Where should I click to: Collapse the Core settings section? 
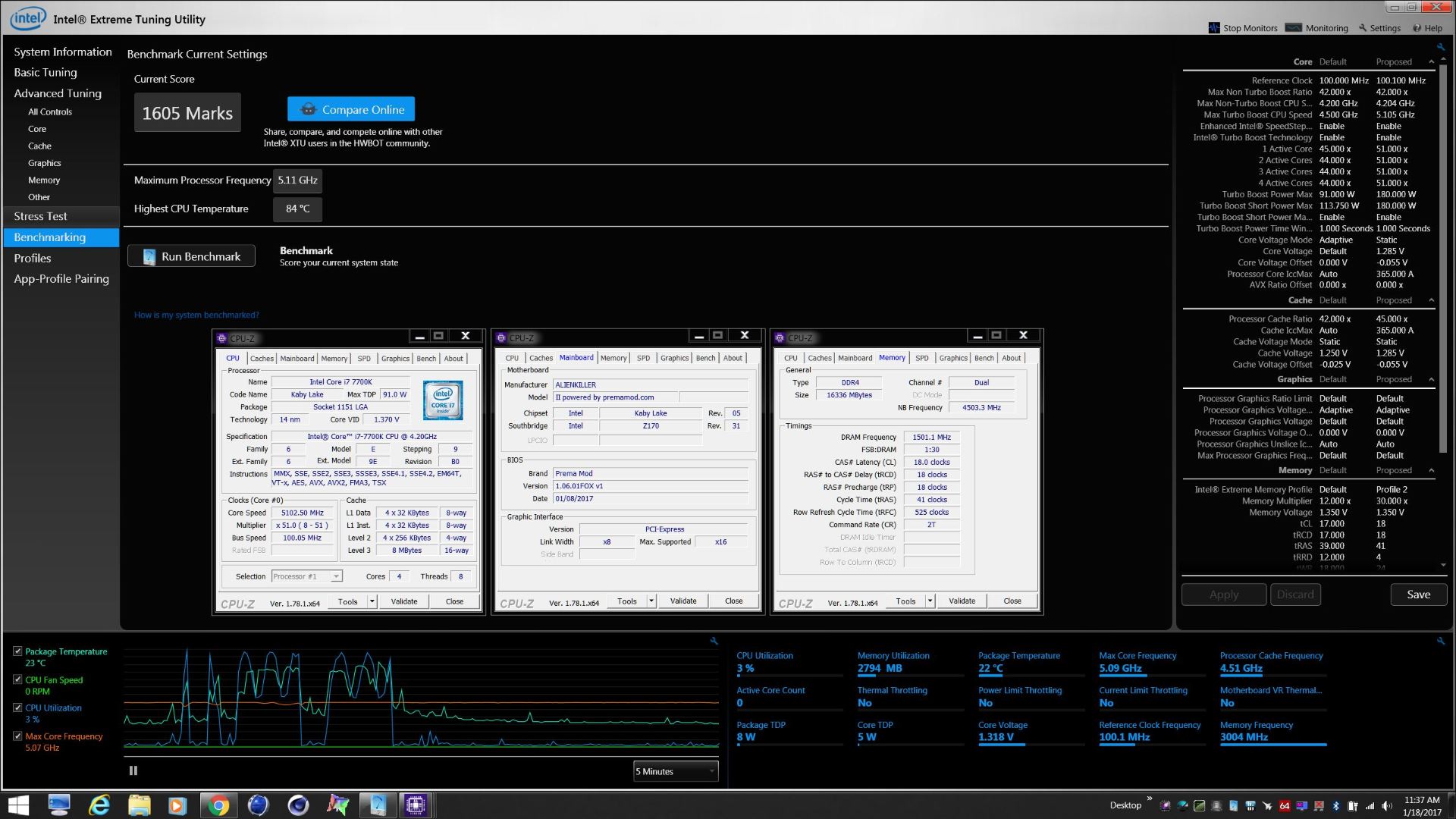tap(1431, 62)
